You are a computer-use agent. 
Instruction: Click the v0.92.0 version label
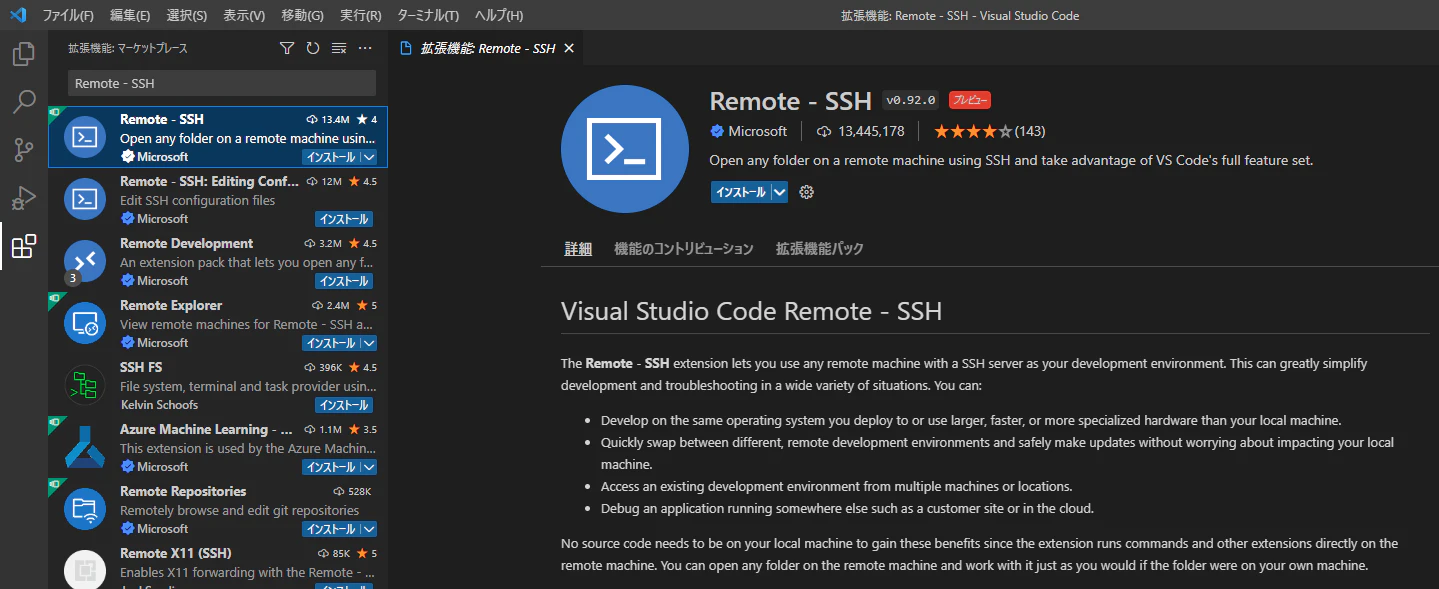point(910,100)
